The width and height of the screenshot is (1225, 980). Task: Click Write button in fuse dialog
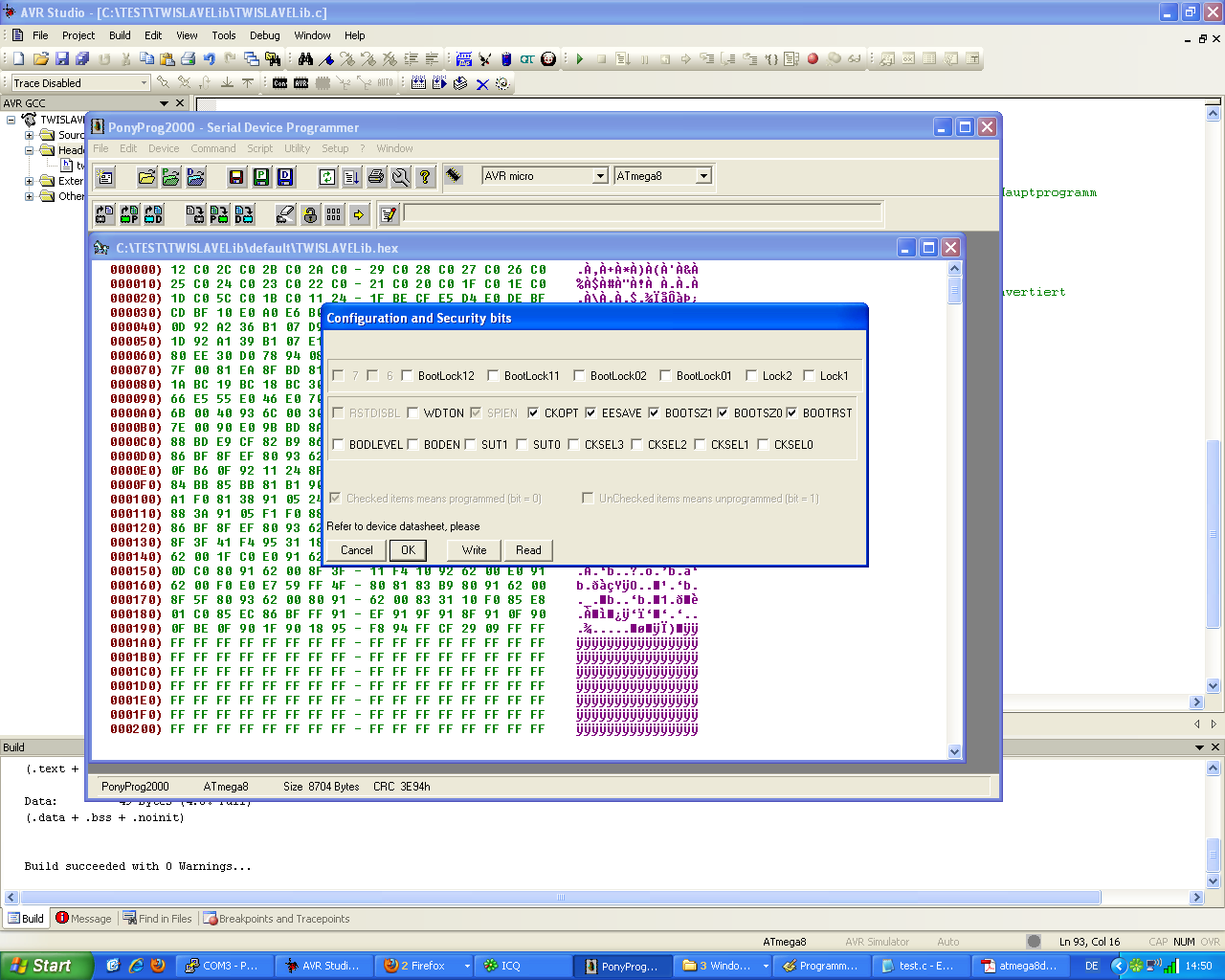point(475,550)
